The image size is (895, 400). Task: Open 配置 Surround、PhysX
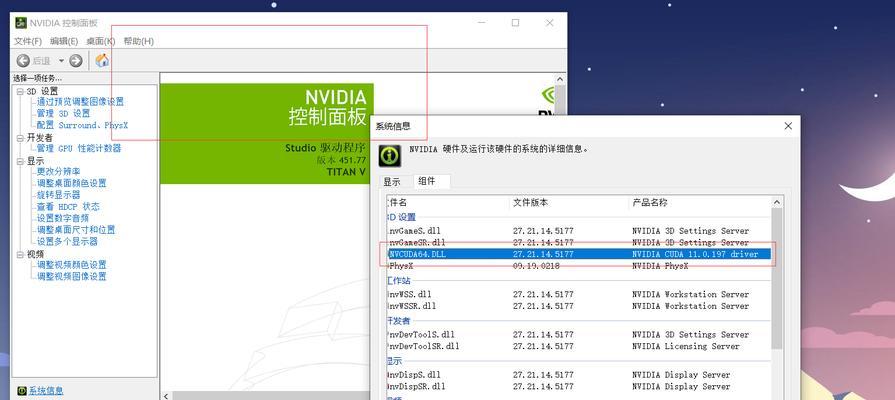[x=82, y=125]
